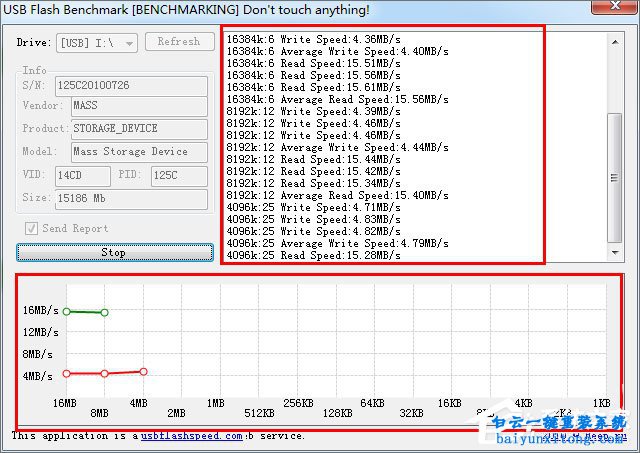Viewport: 640px width, 453px height.
Task: Click the red write-speed point at 8MB
Action: tap(104, 374)
